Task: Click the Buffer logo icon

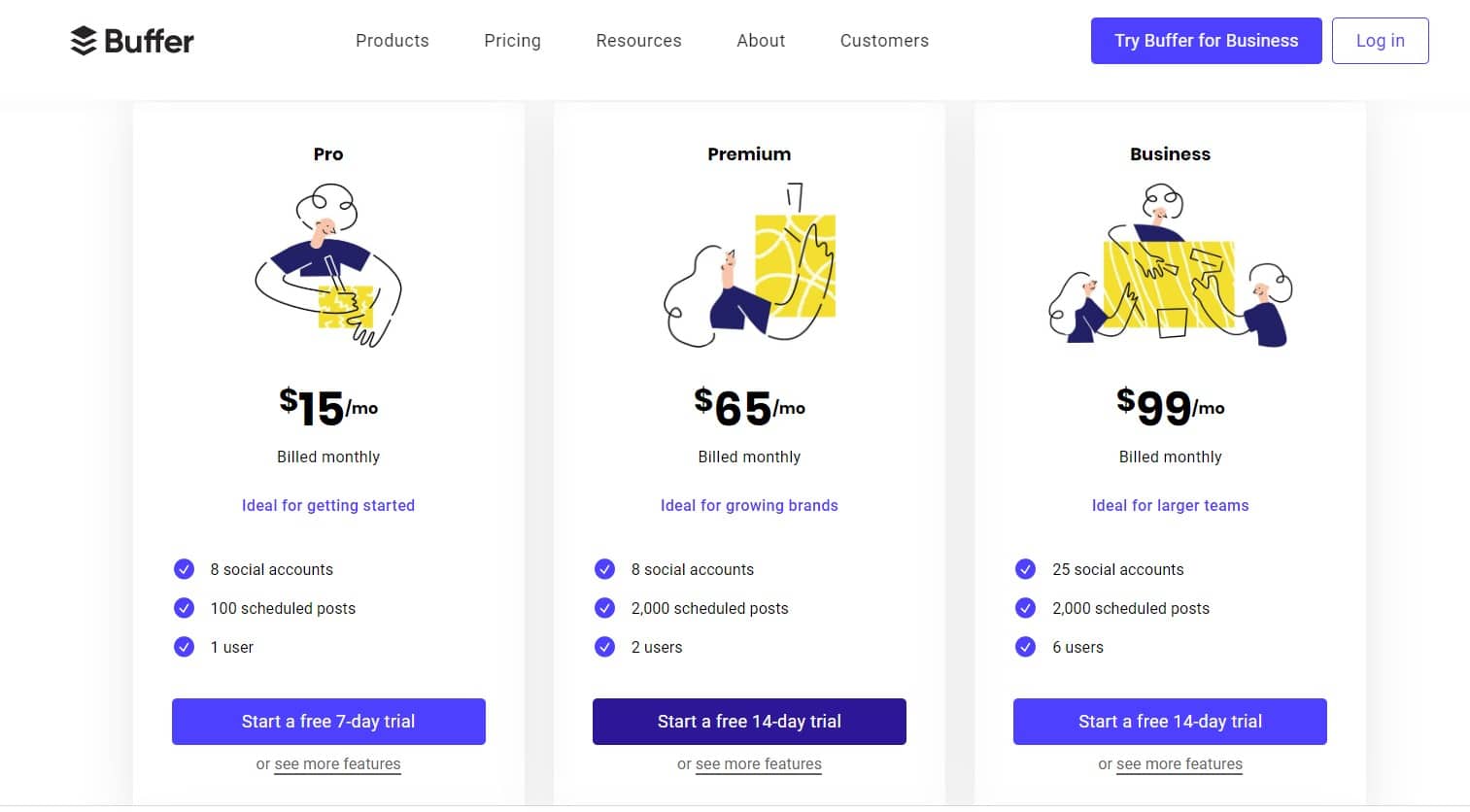Action: point(84,41)
